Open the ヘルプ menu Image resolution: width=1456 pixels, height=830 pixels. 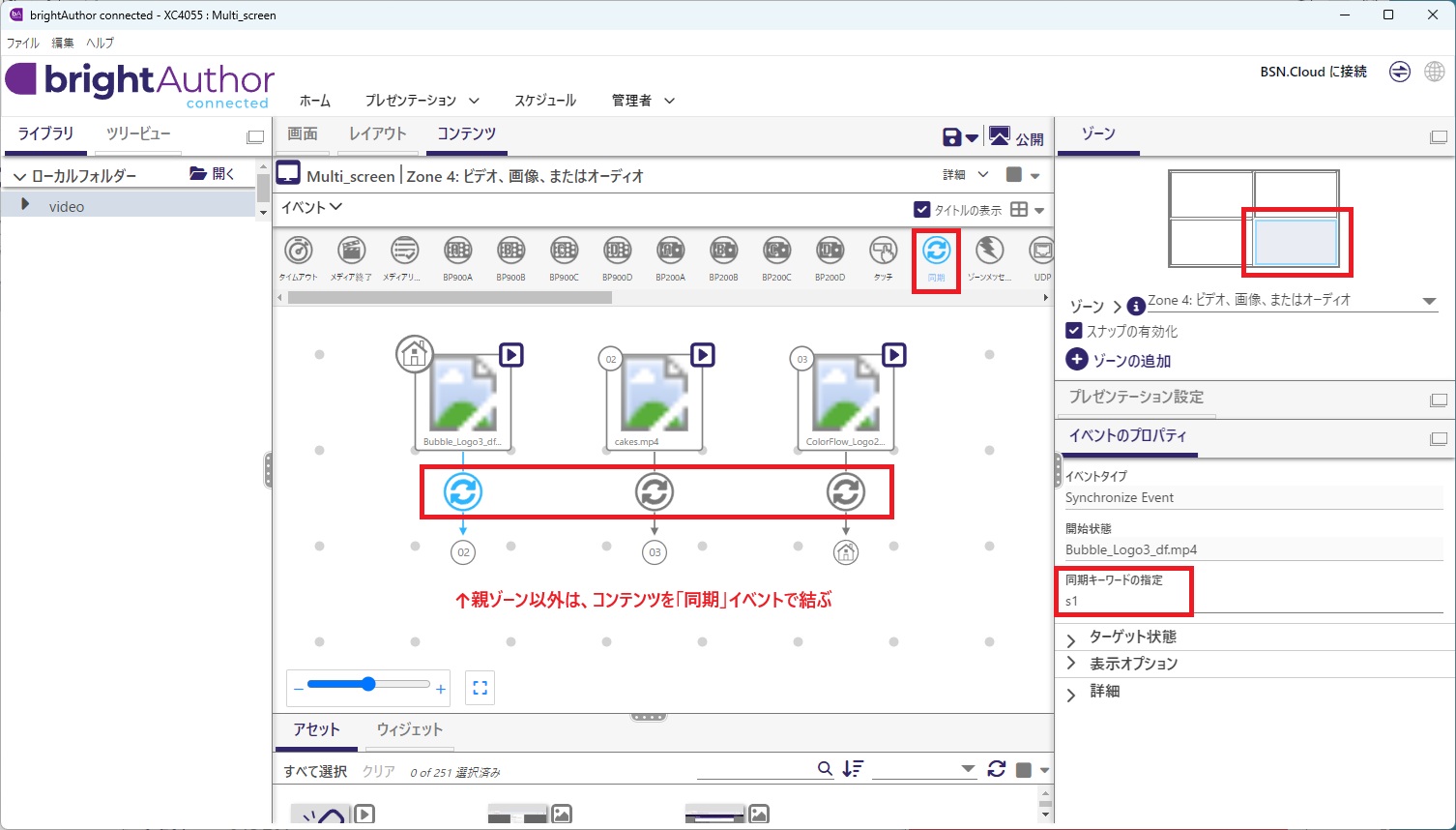point(100,43)
